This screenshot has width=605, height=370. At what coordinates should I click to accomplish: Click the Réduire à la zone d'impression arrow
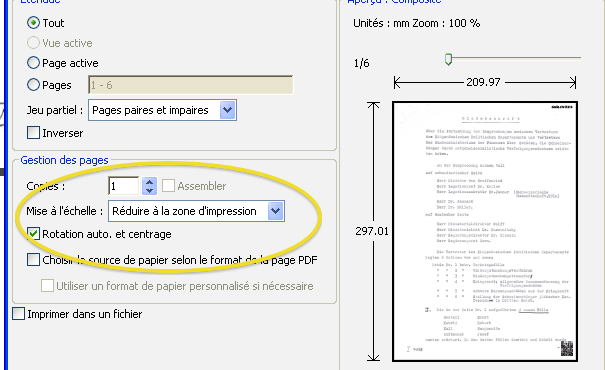[x=275, y=211]
